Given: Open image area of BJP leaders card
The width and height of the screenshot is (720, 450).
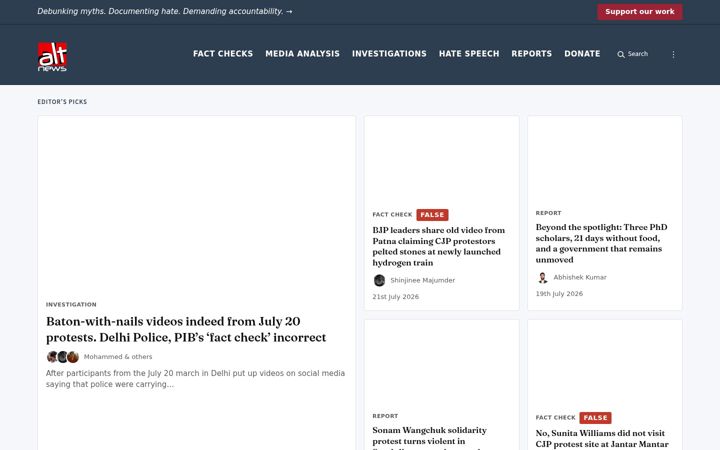Looking at the screenshot, I should pyautogui.click(x=442, y=159).
